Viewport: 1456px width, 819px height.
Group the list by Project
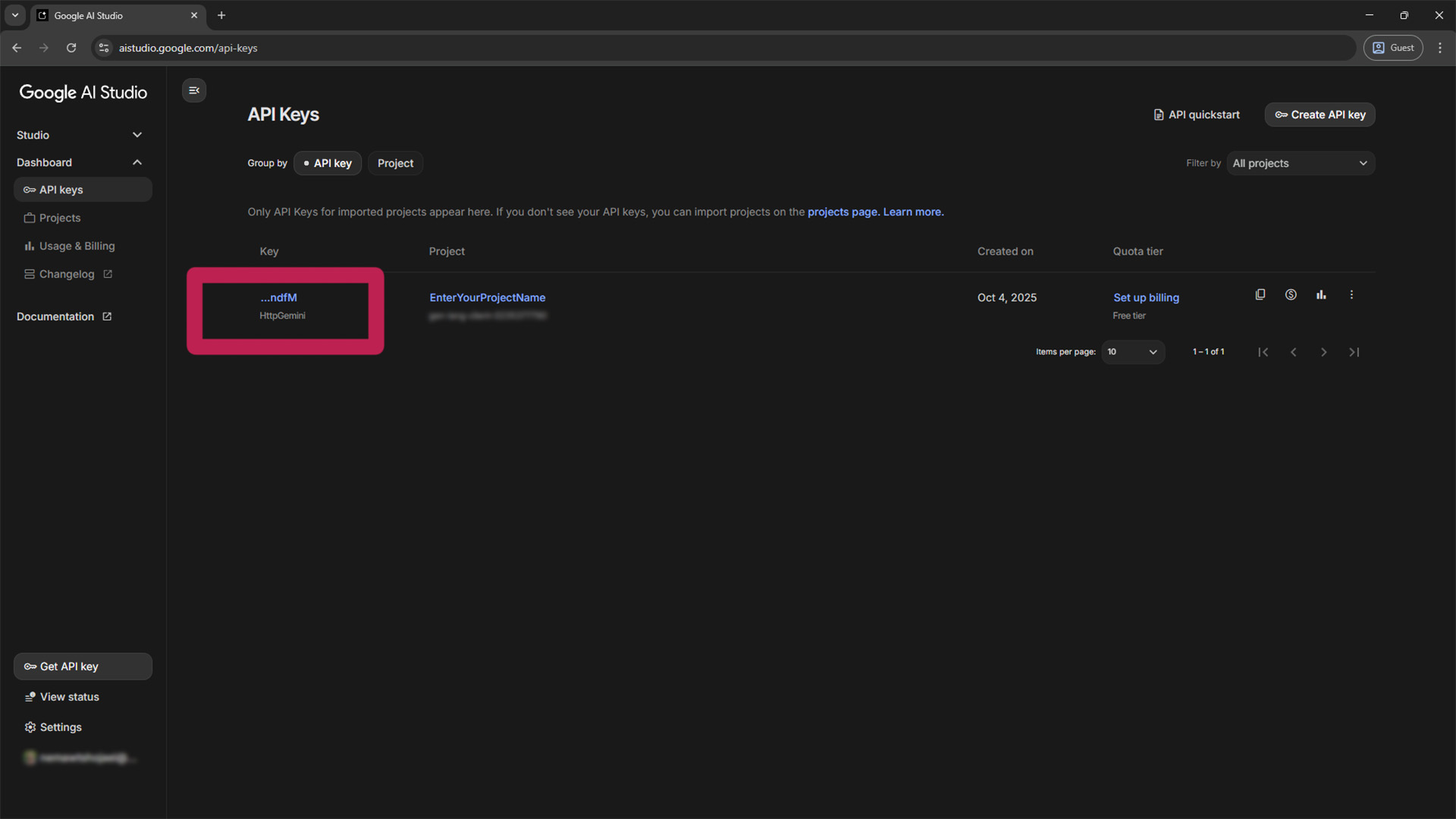[395, 163]
